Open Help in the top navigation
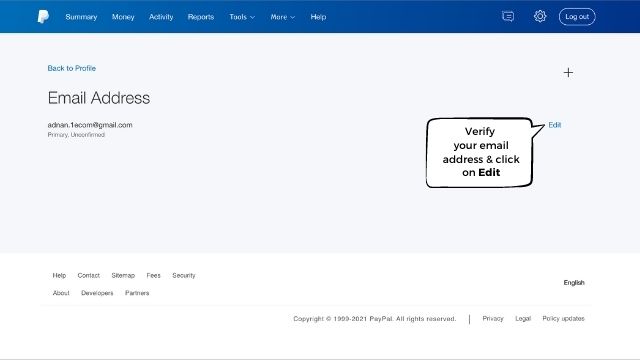This screenshot has height=360, width=640. coord(318,17)
